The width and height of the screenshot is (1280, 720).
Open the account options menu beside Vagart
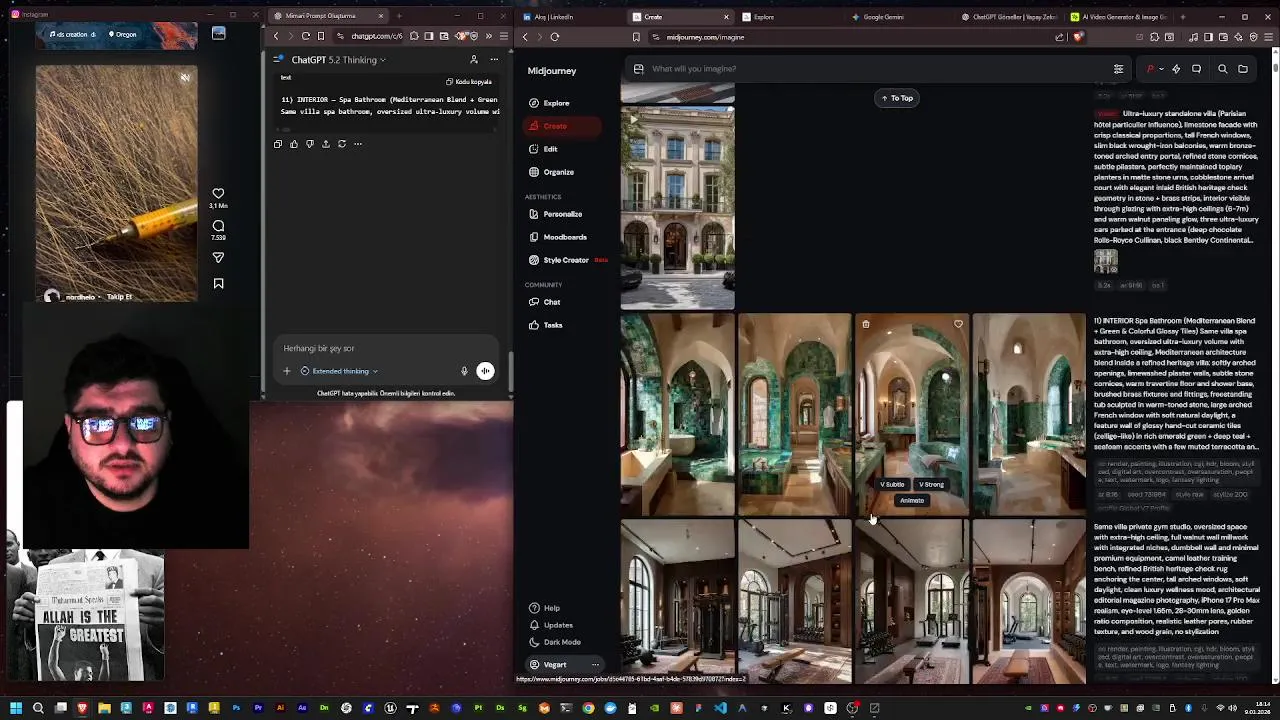(x=595, y=665)
